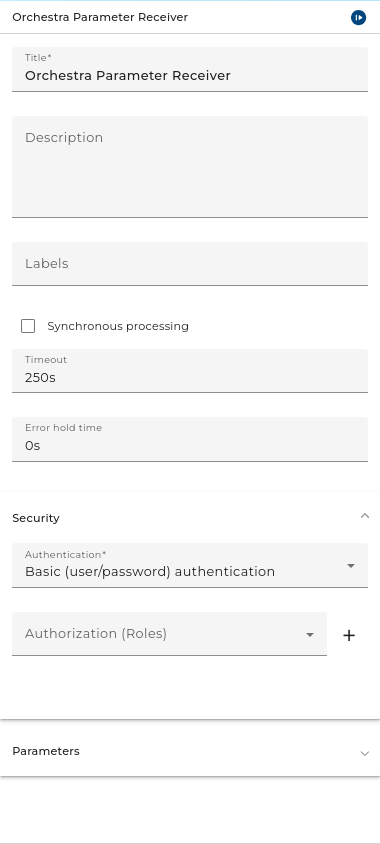Select the Error hold time field

pos(190,439)
